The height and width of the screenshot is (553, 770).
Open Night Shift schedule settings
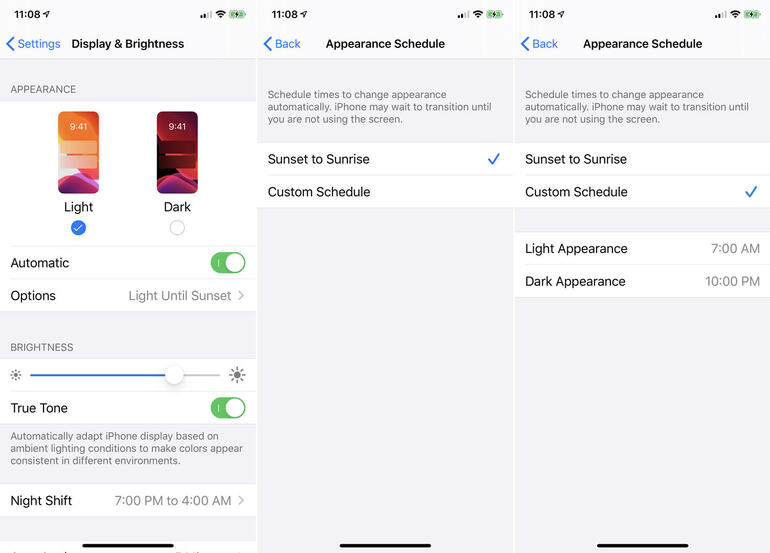click(x=128, y=500)
